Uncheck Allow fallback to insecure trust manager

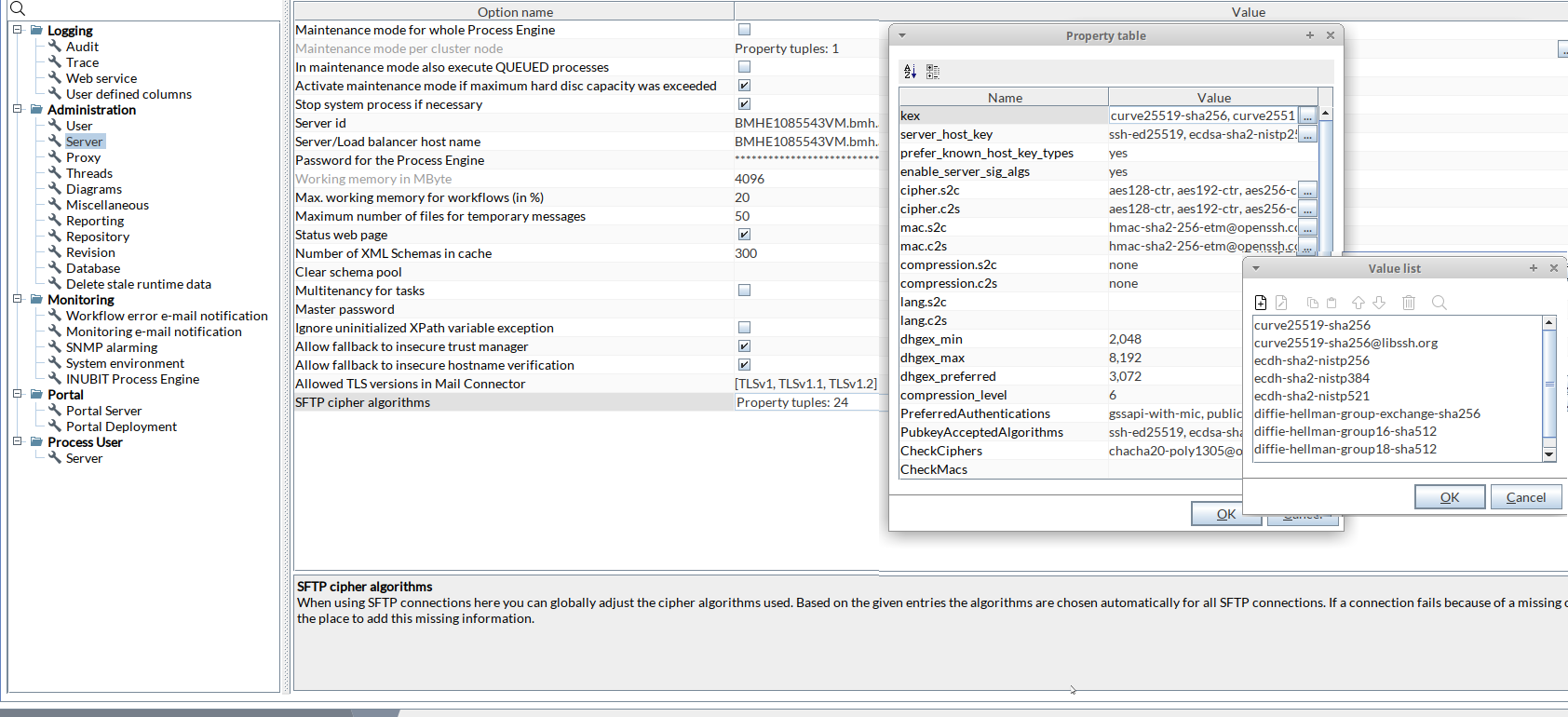click(744, 346)
